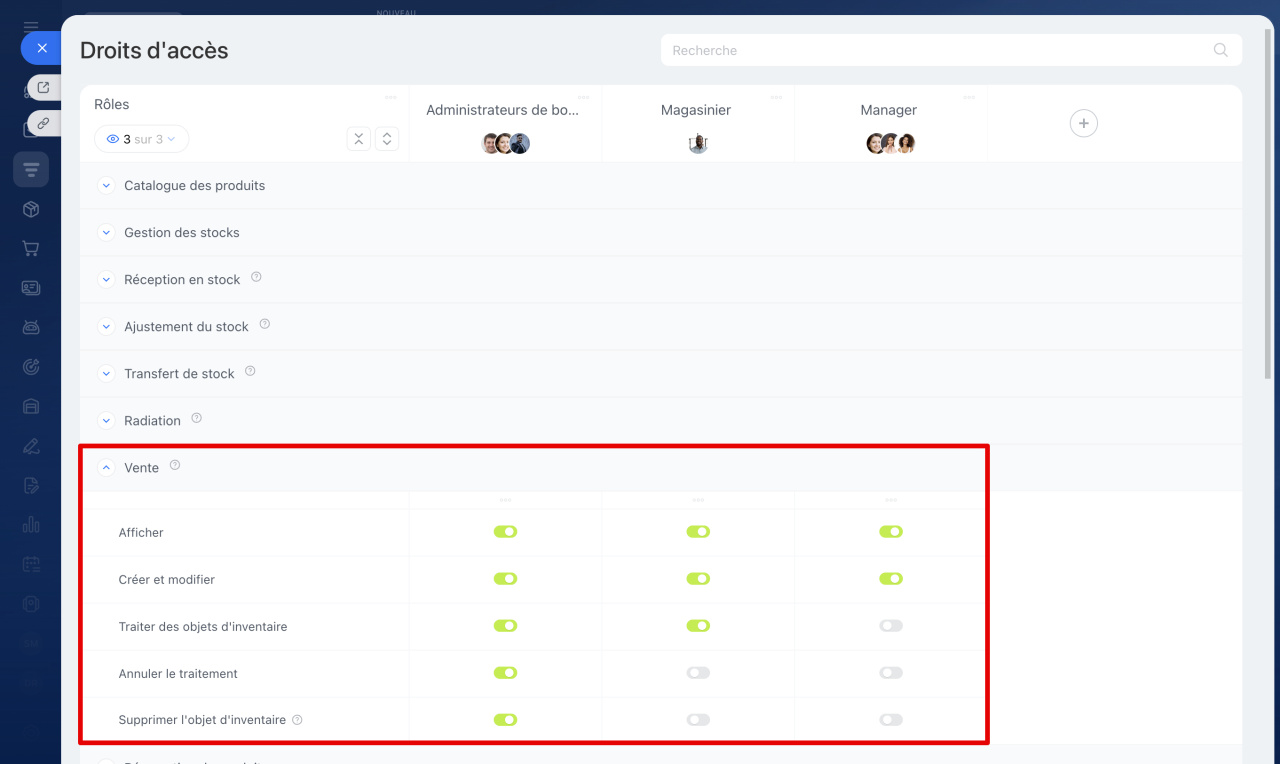
Task: Click help icon next to Vente
Action: pyautogui.click(x=175, y=465)
